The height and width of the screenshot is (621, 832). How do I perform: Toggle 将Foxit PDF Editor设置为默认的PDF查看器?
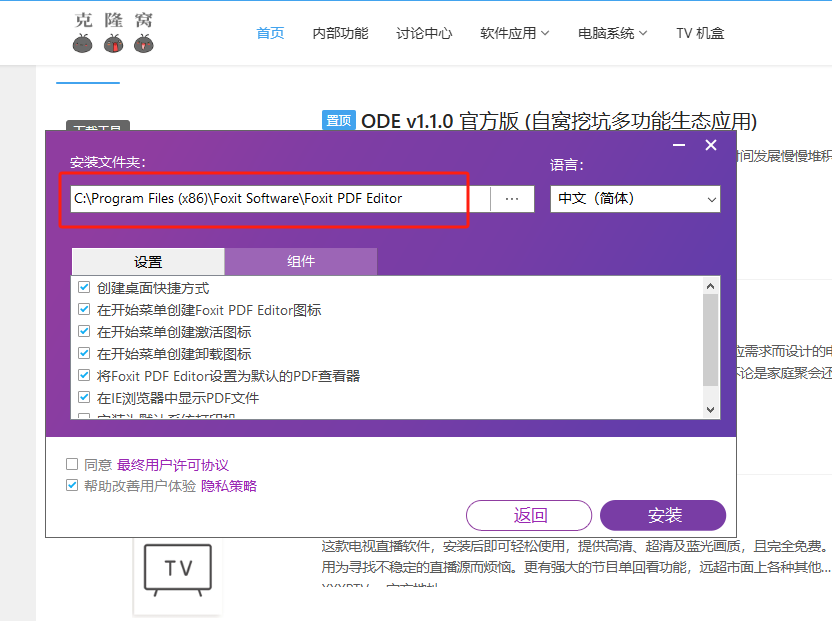point(84,376)
